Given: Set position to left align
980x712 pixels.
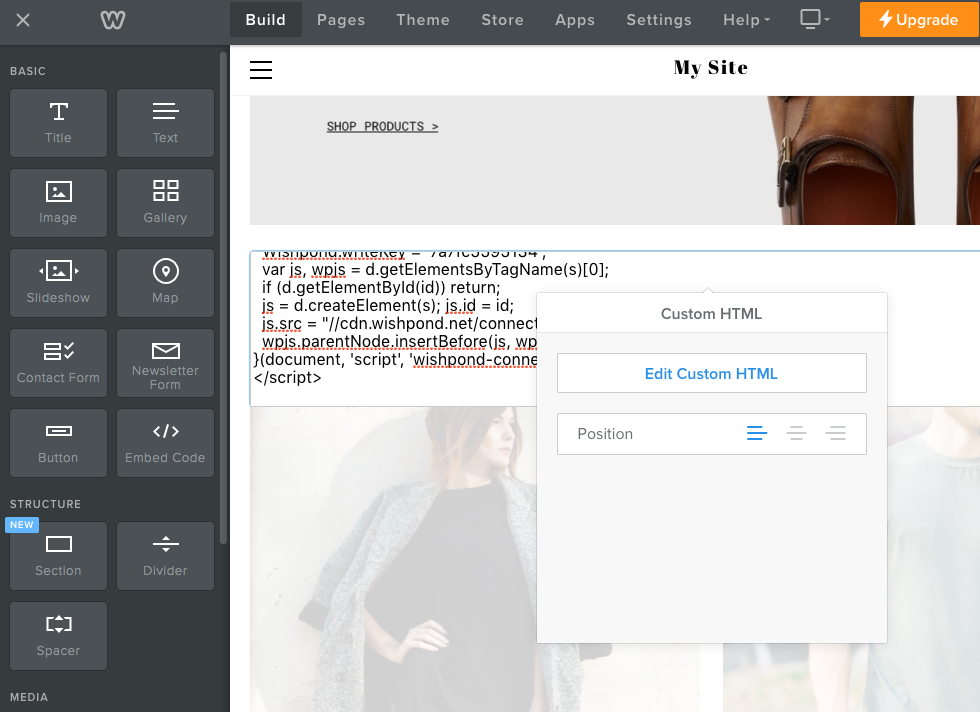Looking at the screenshot, I should pos(757,433).
